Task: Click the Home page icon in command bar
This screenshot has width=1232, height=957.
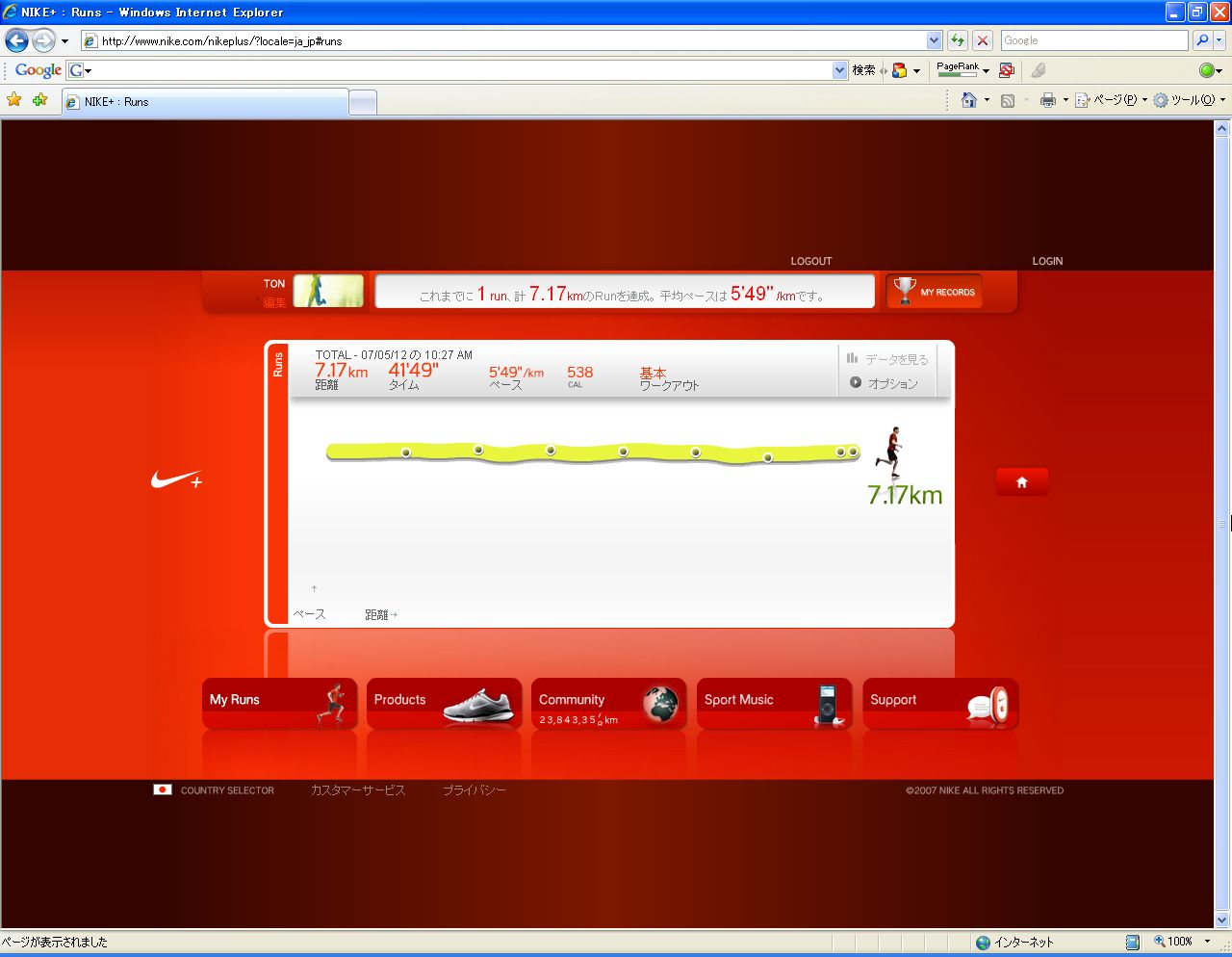Action: click(969, 100)
